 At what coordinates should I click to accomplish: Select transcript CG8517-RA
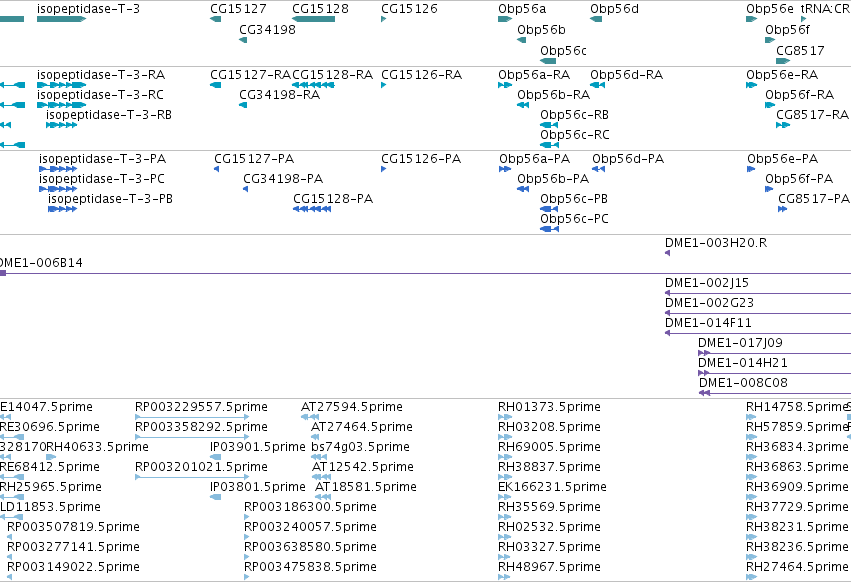pos(812,115)
